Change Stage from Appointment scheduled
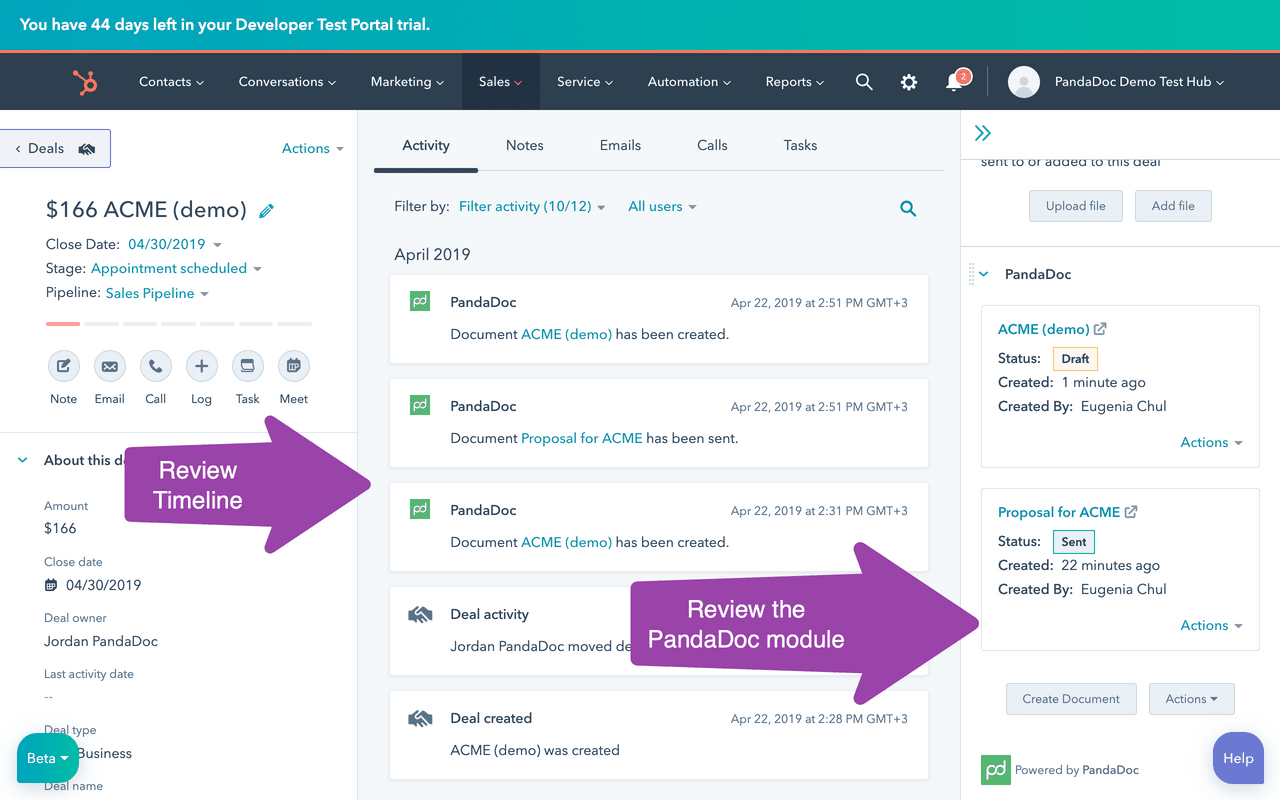 click(176, 268)
